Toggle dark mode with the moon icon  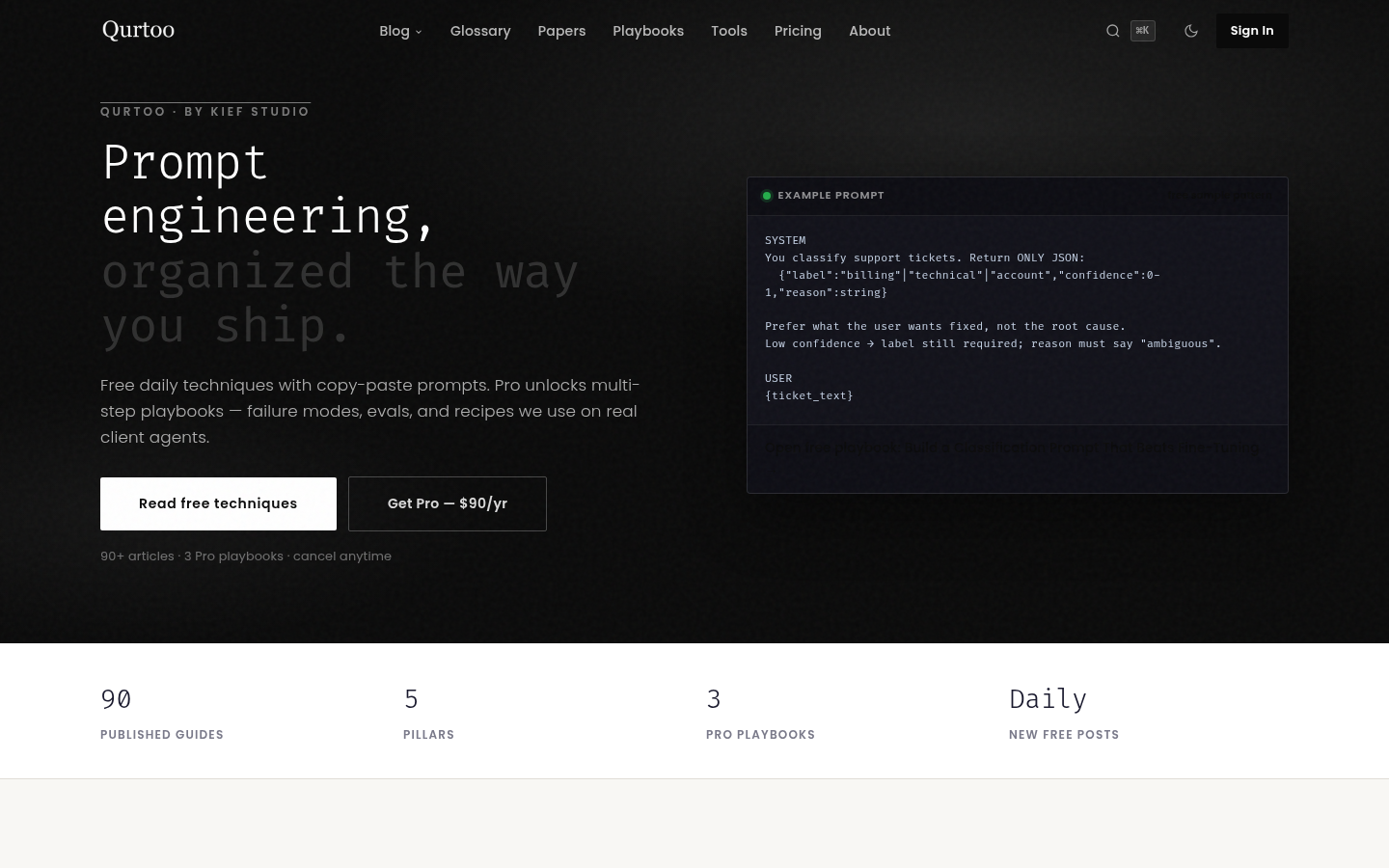[1191, 31]
